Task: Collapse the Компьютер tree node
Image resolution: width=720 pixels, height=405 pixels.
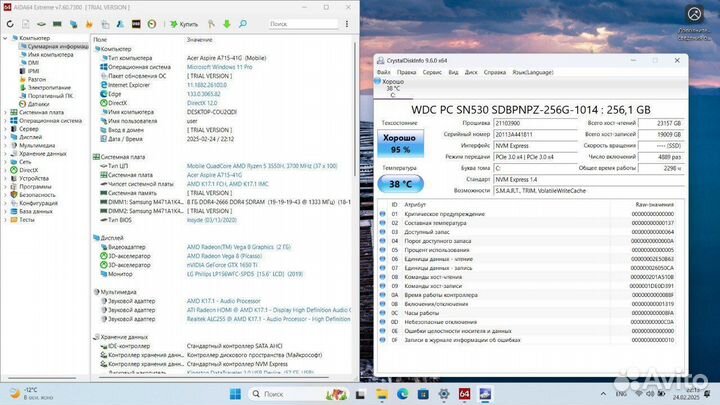Action: click(x=5, y=38)
